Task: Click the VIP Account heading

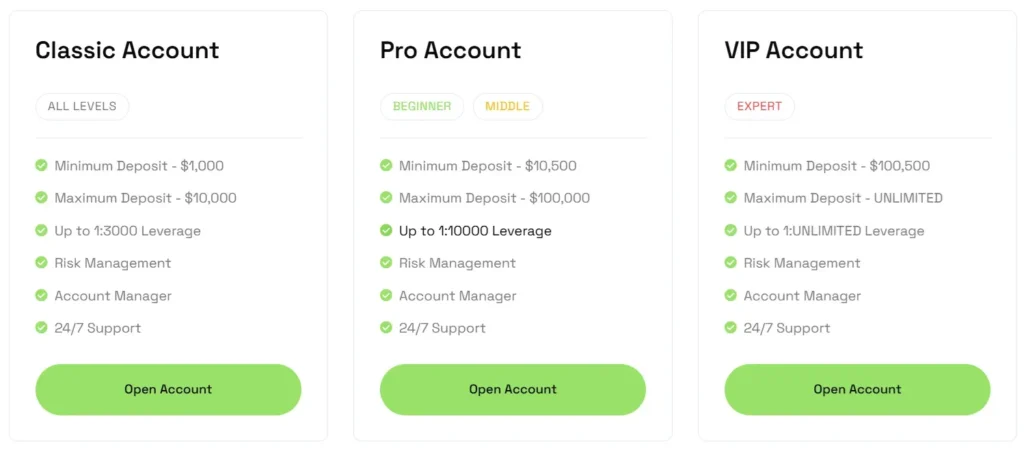Action: pyautogui.click(x=793, y=50)
